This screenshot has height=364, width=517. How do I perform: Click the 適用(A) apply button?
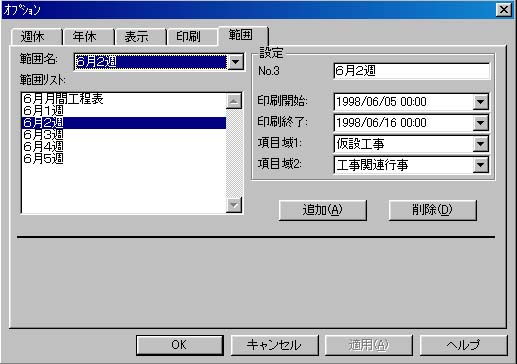(369, 345)
